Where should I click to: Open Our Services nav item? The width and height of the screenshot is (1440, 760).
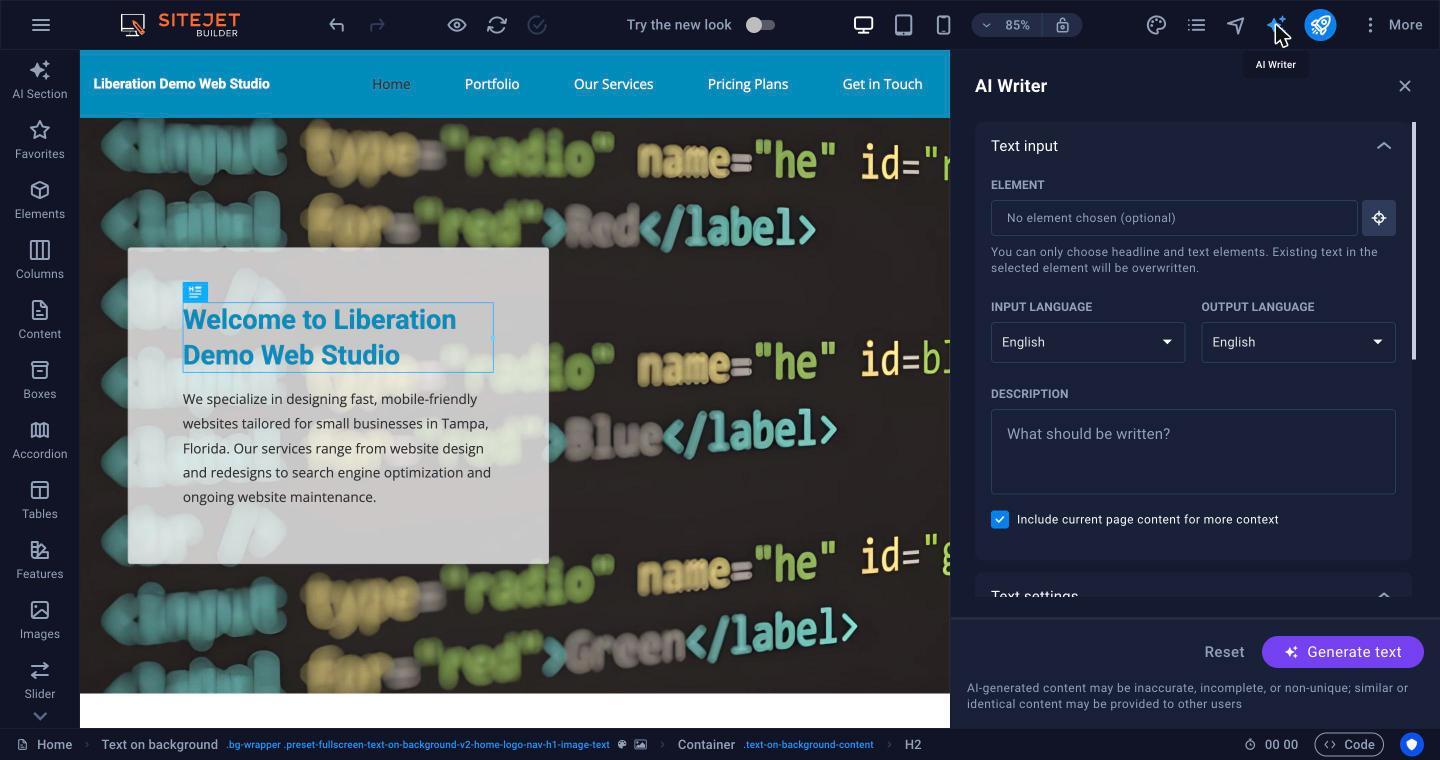[x=614, y=84]
